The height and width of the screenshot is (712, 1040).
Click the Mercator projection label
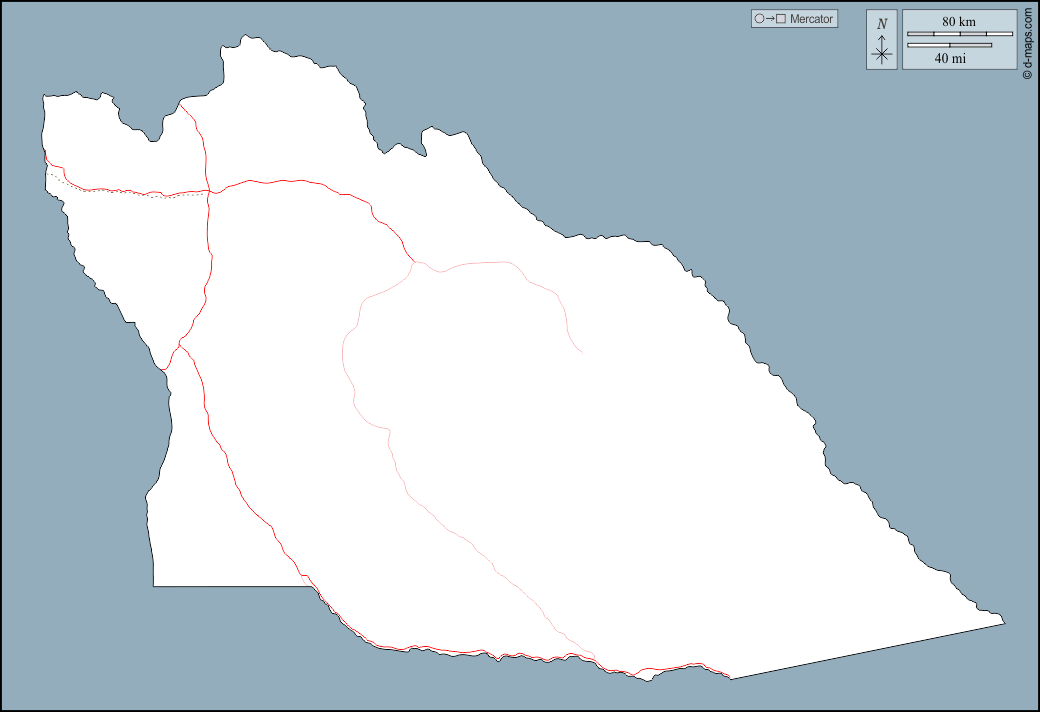[811, 19]
